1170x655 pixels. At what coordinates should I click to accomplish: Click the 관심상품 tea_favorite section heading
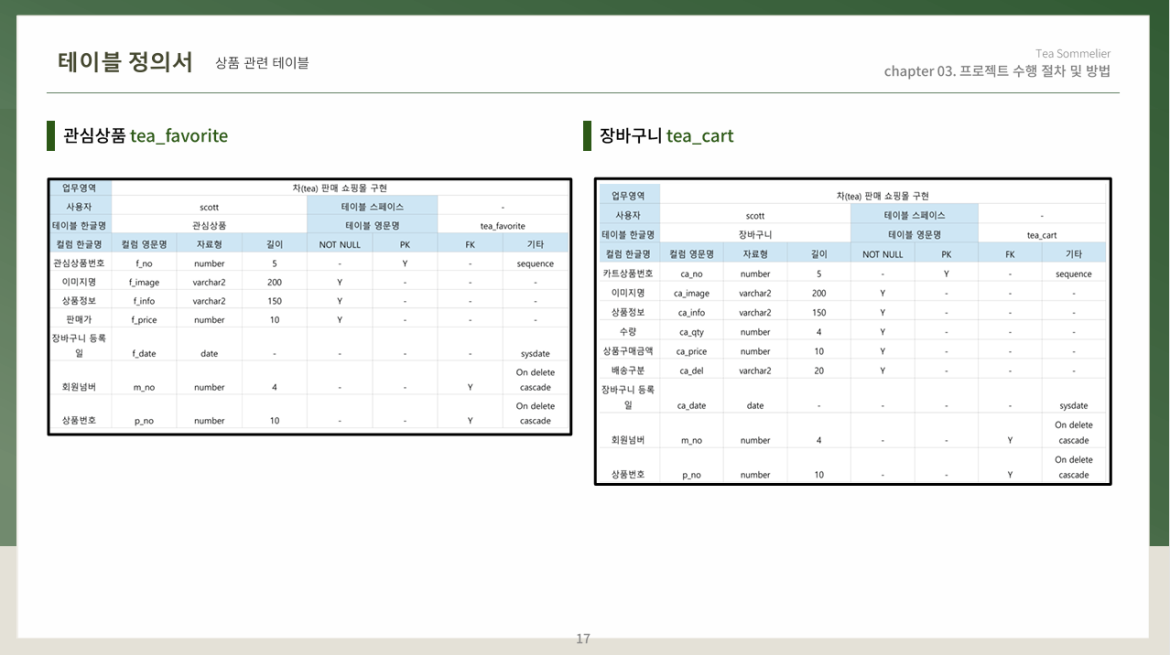pos(146,136)
